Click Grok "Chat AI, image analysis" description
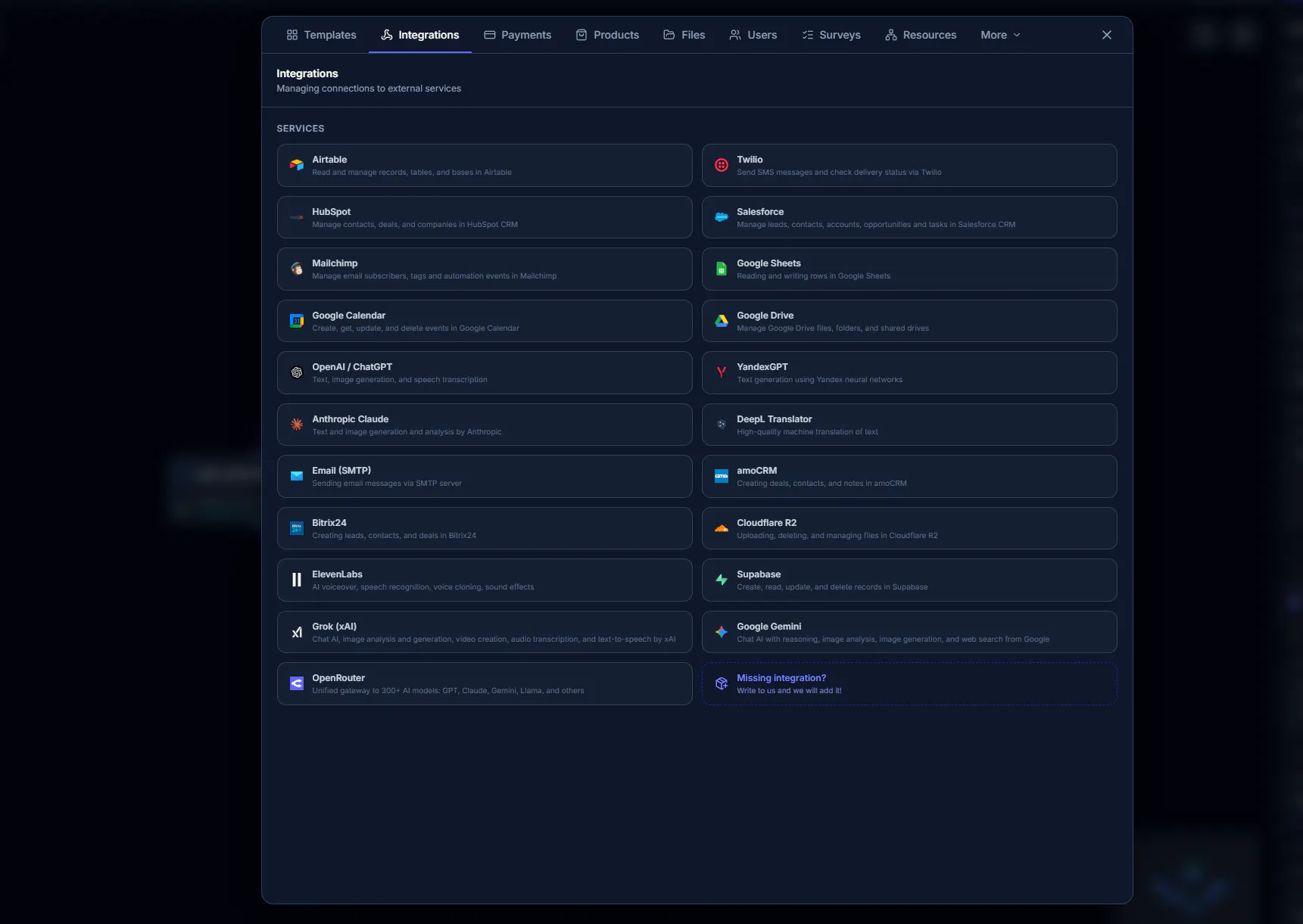 (x=494, y=639)
